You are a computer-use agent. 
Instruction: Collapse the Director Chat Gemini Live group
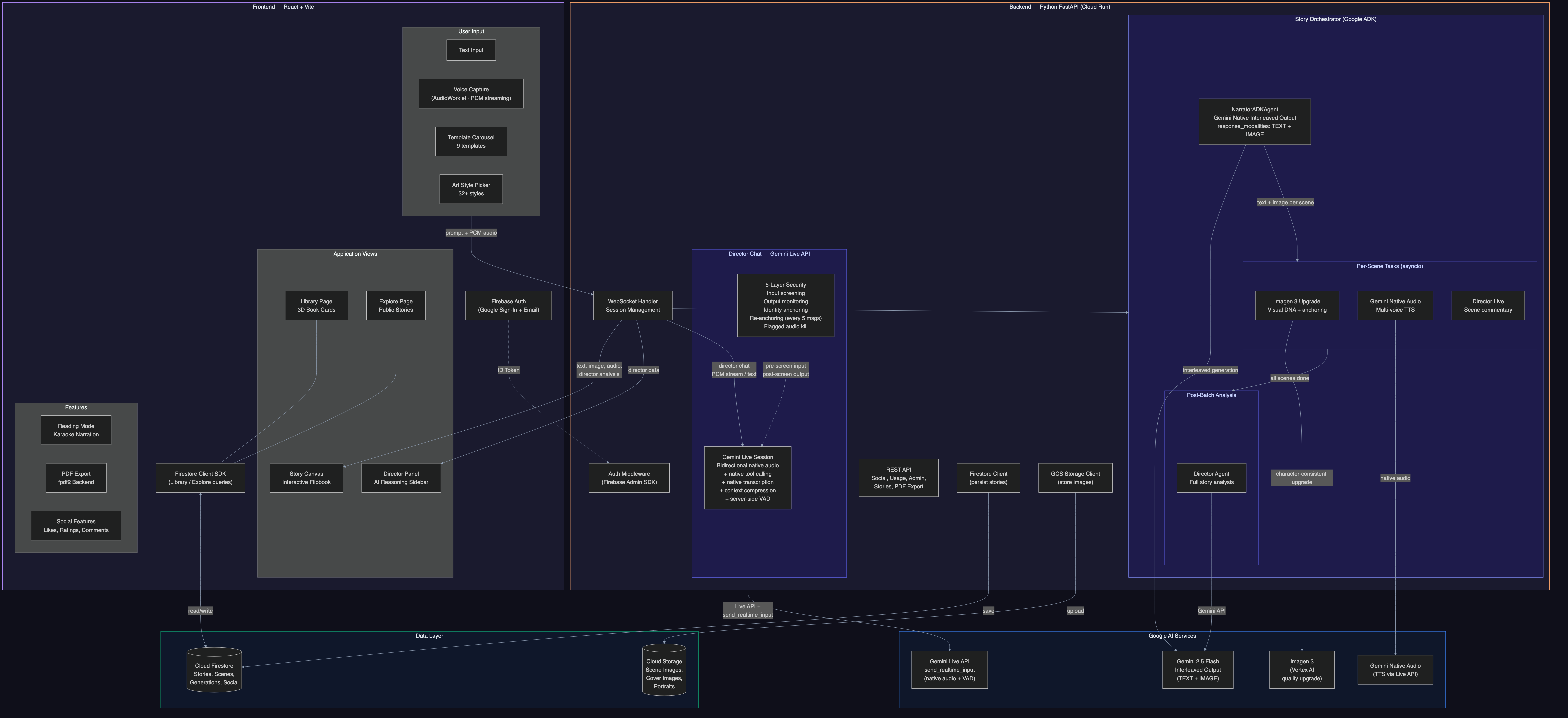[x=769, y=254]
